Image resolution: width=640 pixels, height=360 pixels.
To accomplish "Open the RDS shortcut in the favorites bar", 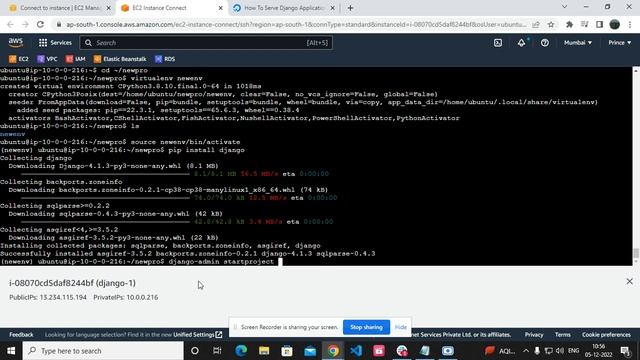I will (x=165, y=59).
